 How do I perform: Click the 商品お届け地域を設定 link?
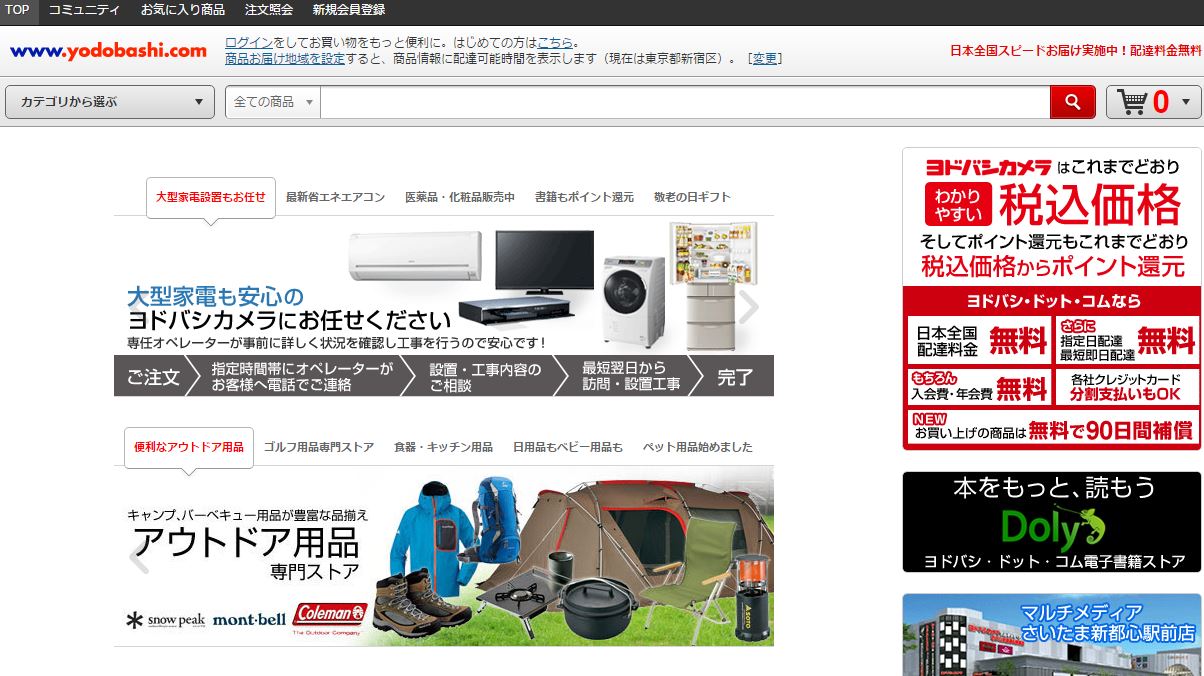click(285, 59)
